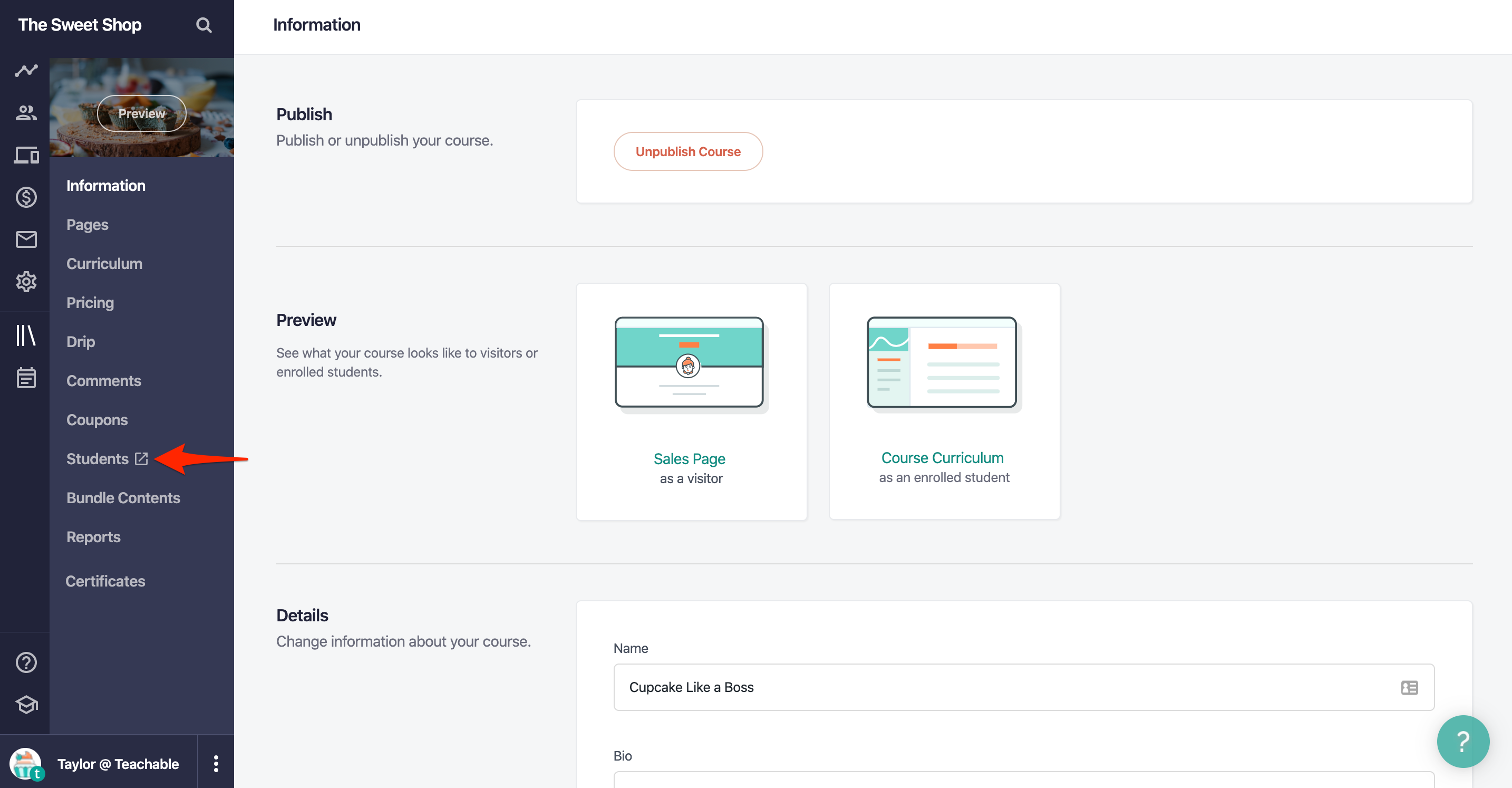The width and height of the screenshot is (1512, 788).
Task: Click the Course Curriculum link
Action: click(942, 458)
